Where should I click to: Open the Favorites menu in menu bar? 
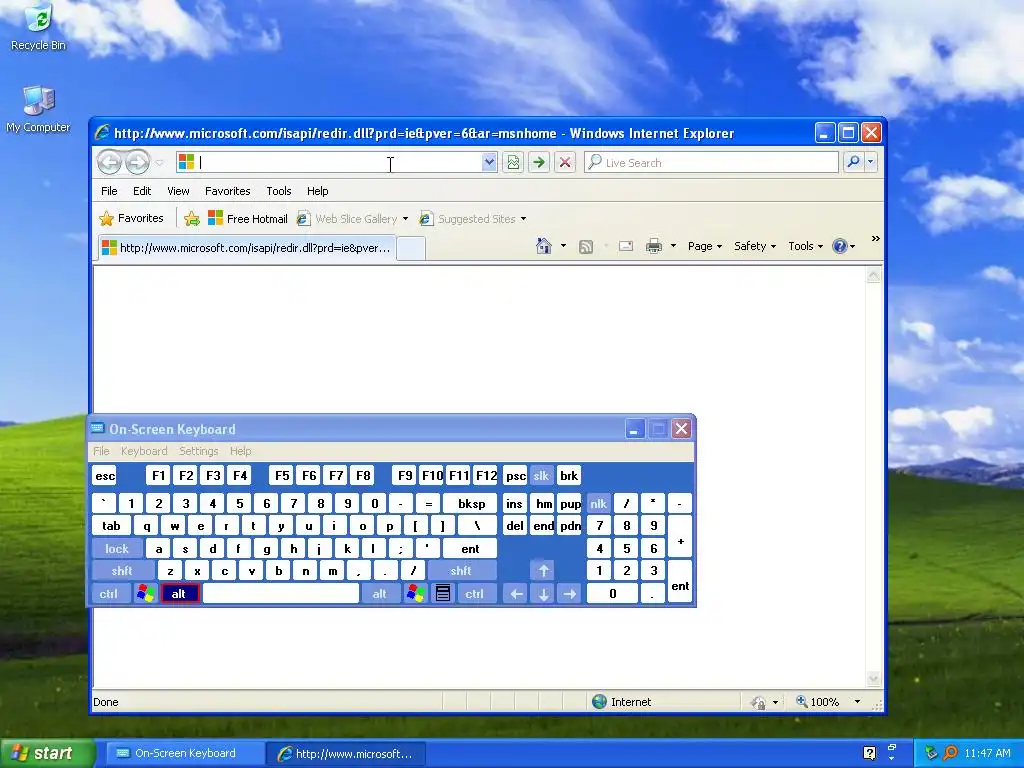tap(227, 191)
